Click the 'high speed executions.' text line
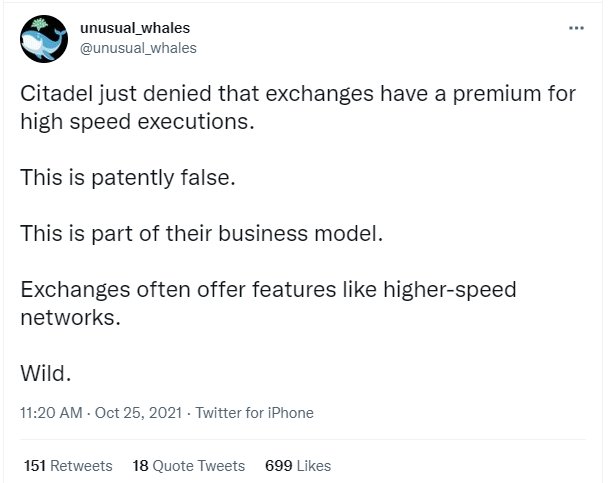The image size is (614, 483). pos(137,122)
